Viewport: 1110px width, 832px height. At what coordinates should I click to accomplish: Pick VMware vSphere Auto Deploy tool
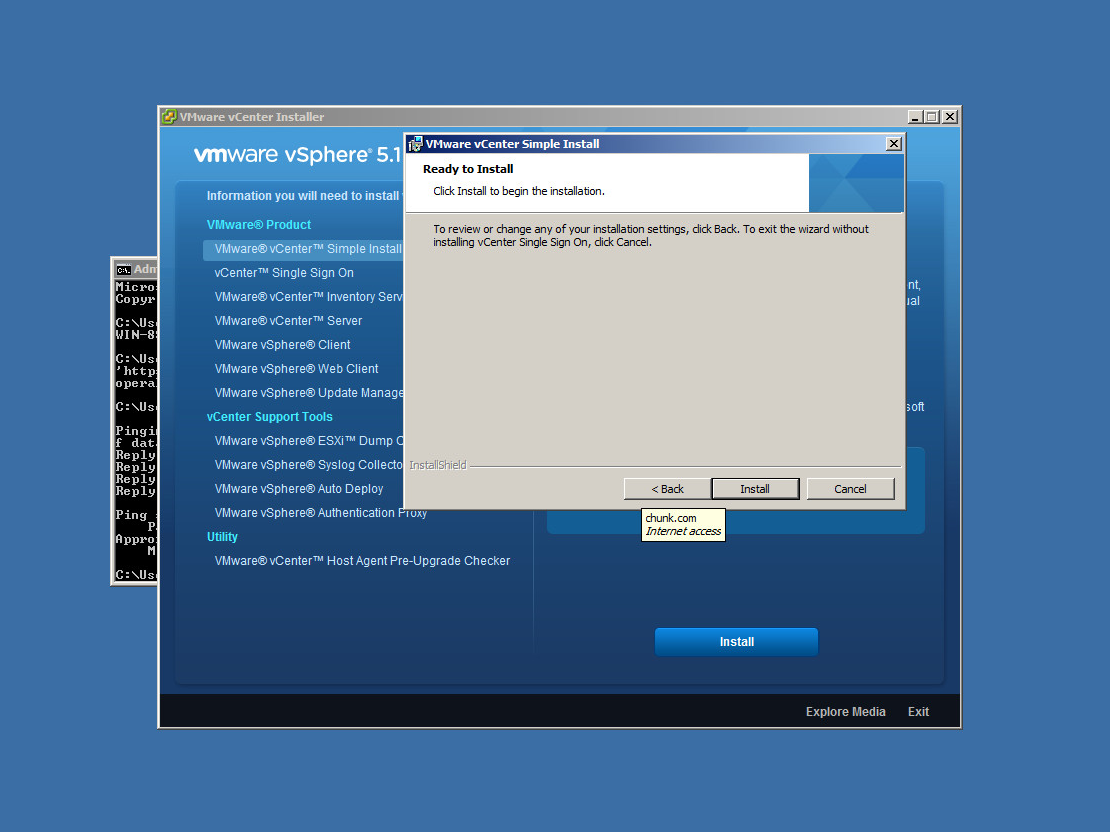point(299,489)
